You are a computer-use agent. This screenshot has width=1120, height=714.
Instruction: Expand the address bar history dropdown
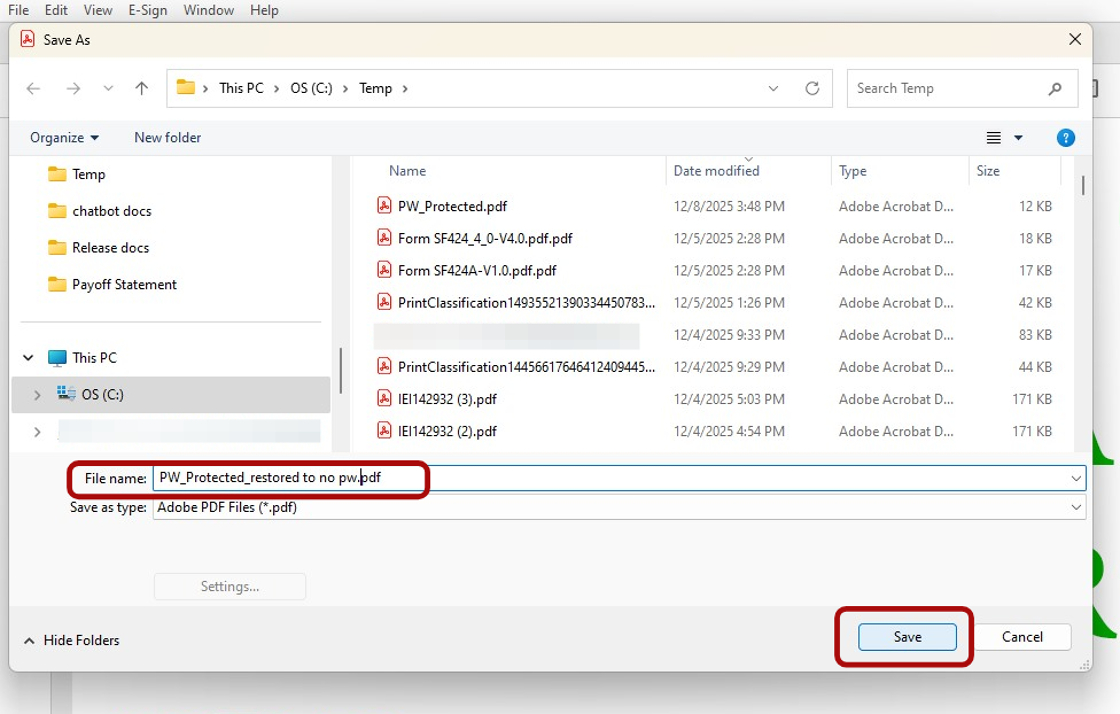click(x=773, y=89)
